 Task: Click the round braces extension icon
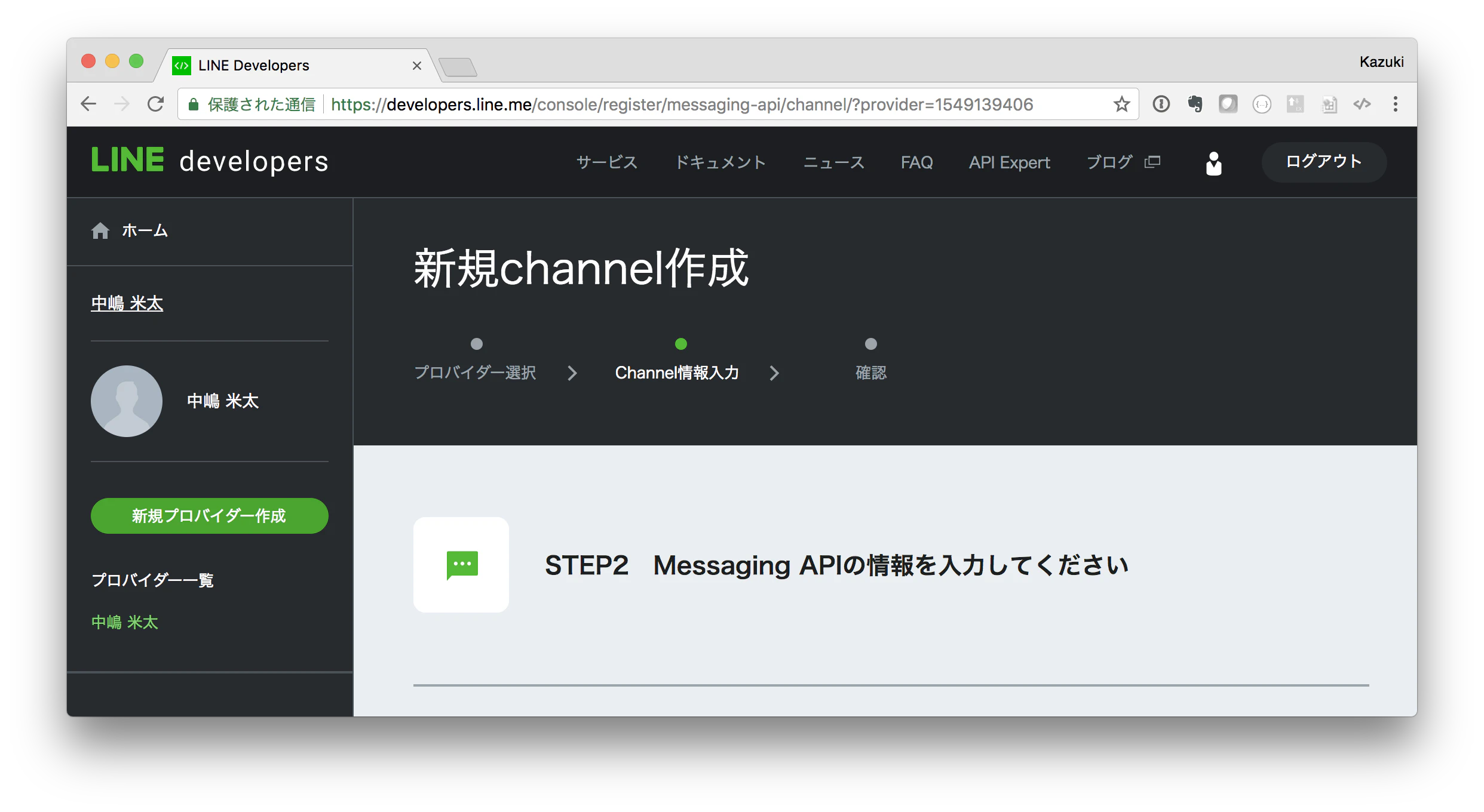pyautogui.click(x=1262, y=104)
